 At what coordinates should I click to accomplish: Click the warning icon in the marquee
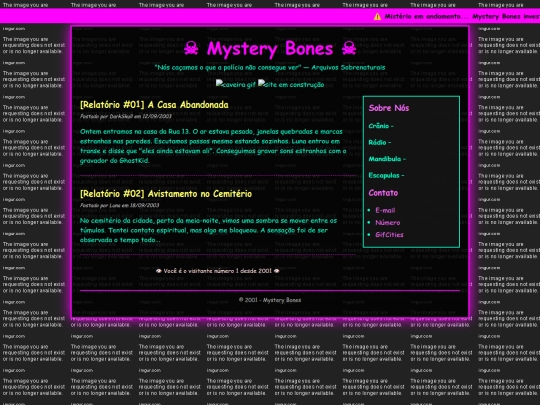[377, 16]
